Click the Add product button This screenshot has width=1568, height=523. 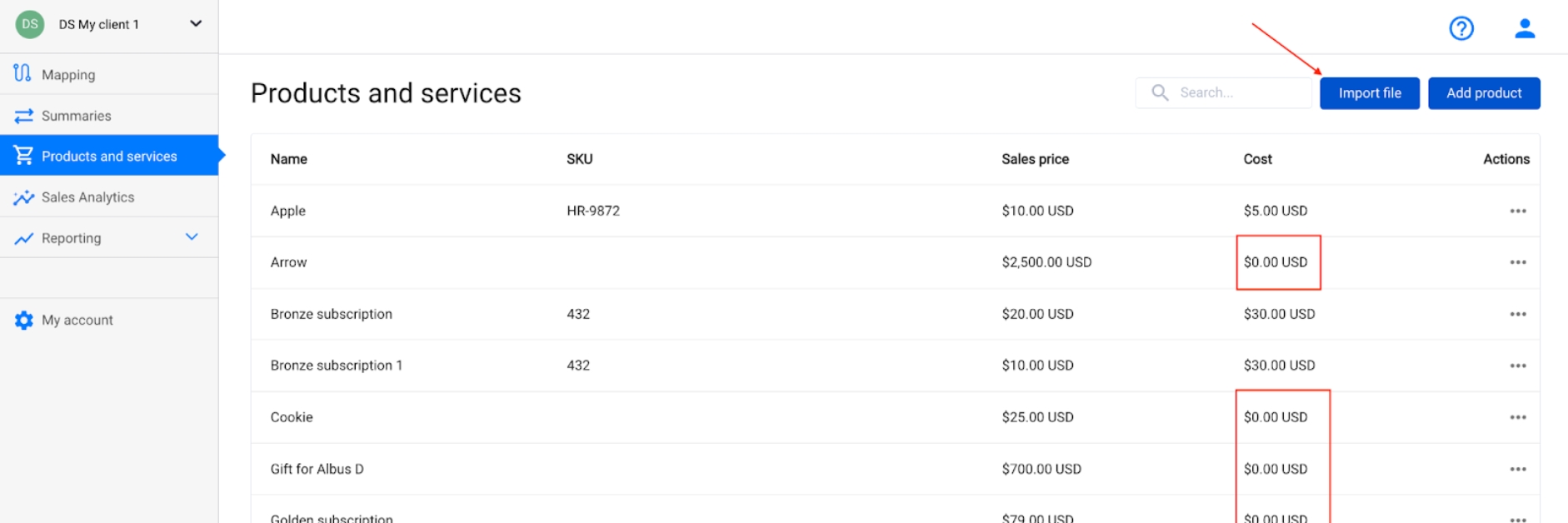click(x=1484, y=92)
